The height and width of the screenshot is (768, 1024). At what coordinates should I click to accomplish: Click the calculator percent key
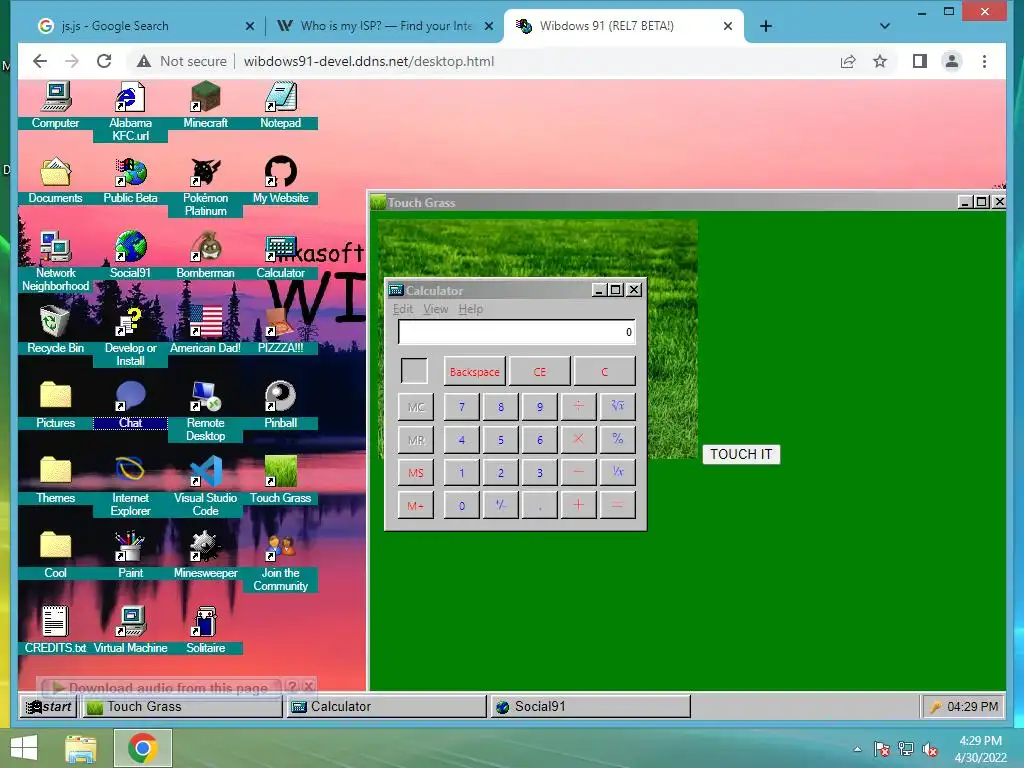[617, 440]
